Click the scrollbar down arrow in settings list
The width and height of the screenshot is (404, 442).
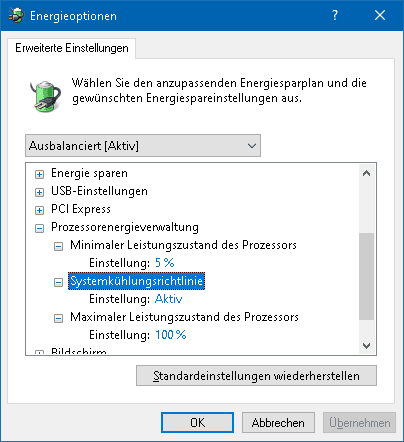point(366,346)
